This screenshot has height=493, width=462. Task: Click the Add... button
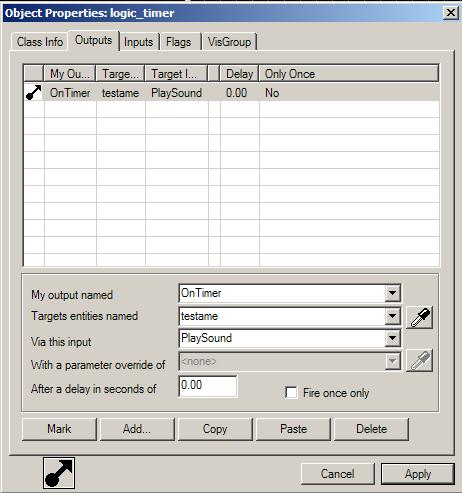pos(137,429)
